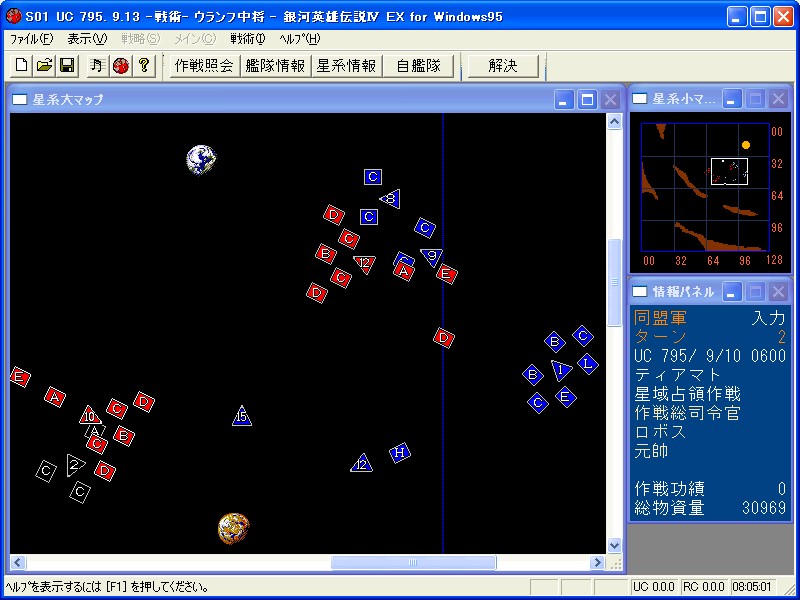Image resolution: width=800 pixels, height=600 pixels.
Task: Select the blue H unit
Action: tap(400, 453)
